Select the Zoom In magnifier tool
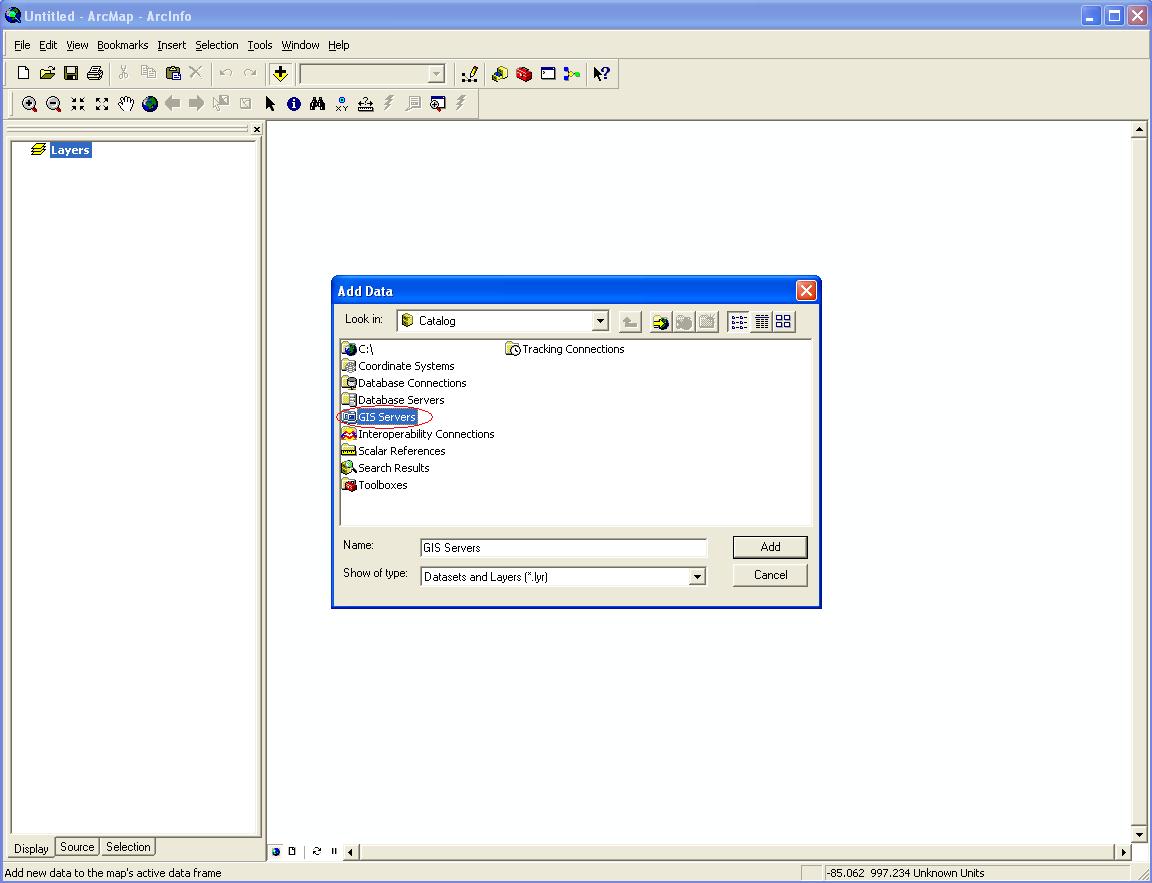The height and width of the screenshot is (883, 1152). [x=29, y=104]
